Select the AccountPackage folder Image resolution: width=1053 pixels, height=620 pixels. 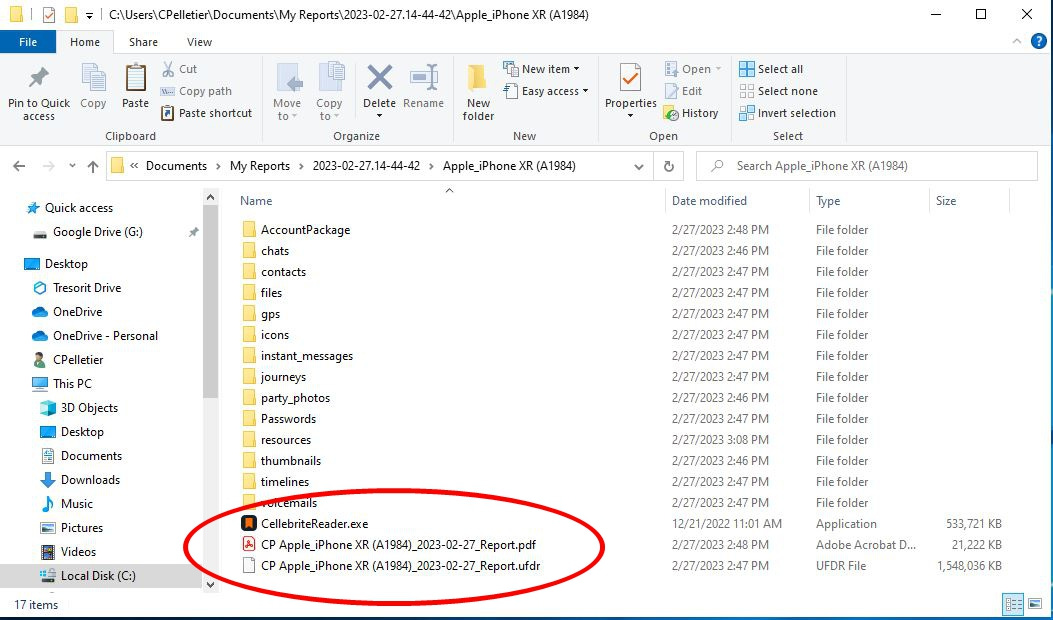pos(306,230)
